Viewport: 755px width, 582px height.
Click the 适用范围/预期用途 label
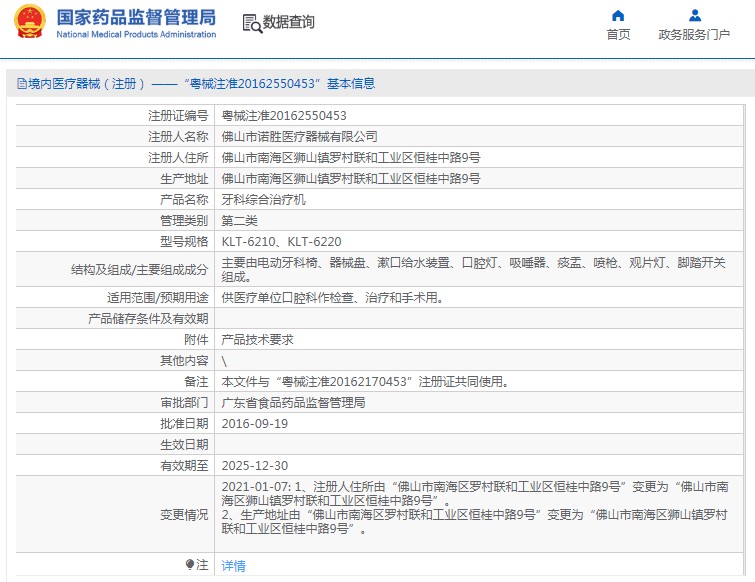click(x=157, y=297)
